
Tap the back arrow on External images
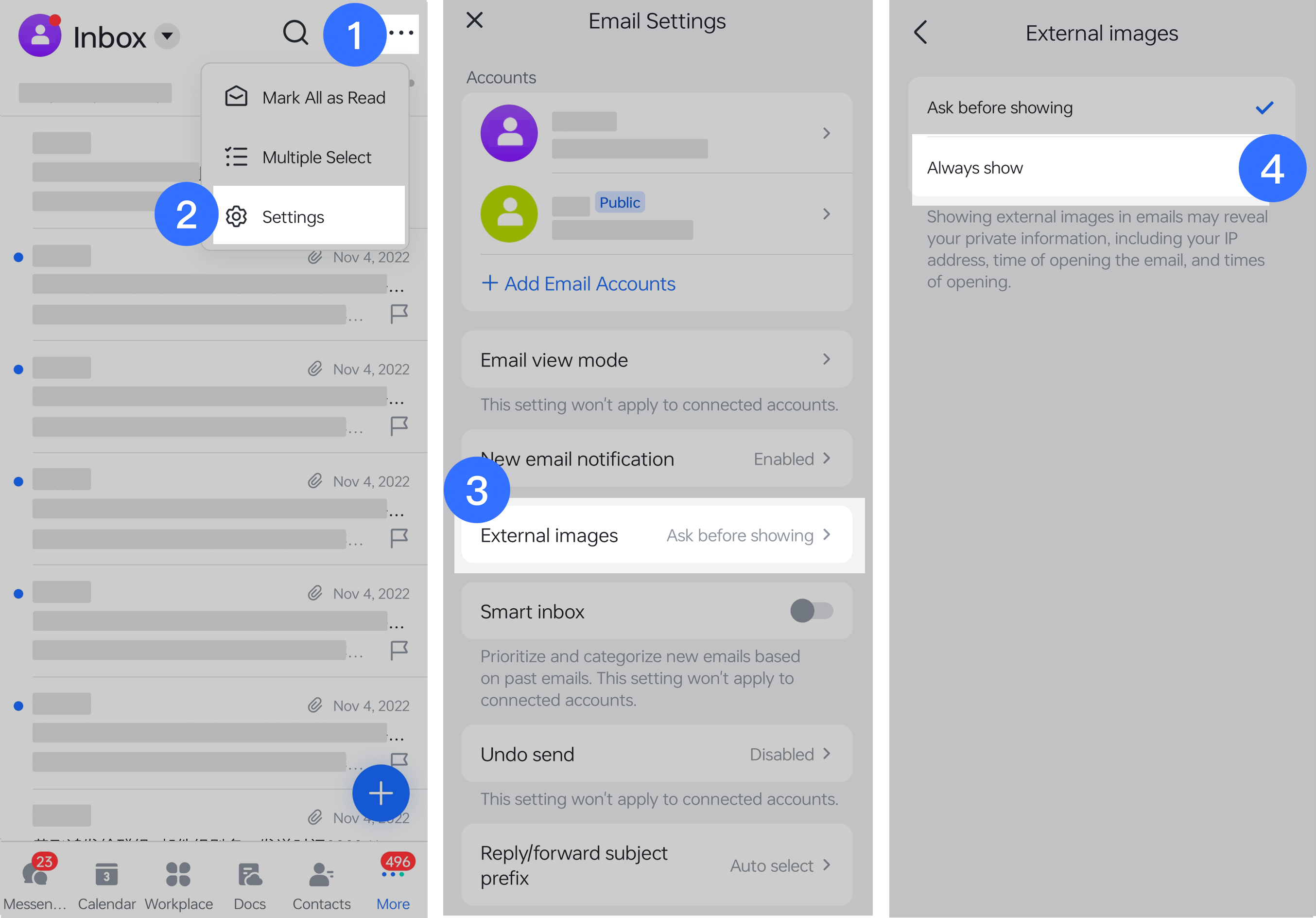pos(921,32)
